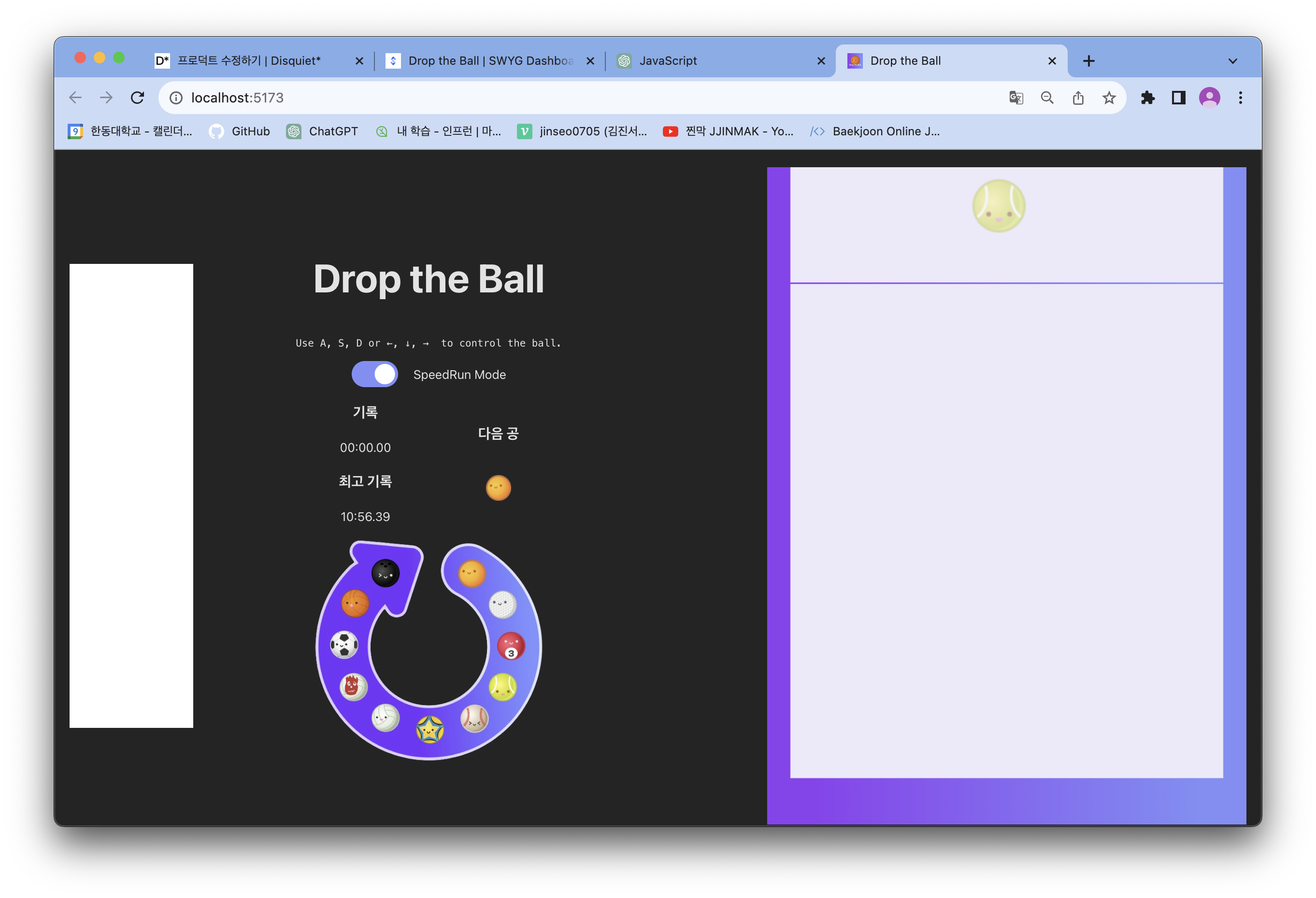Open the 찐막 JJINMAK YouTube bookmark

pyautogui.click(x=728, y=131)
